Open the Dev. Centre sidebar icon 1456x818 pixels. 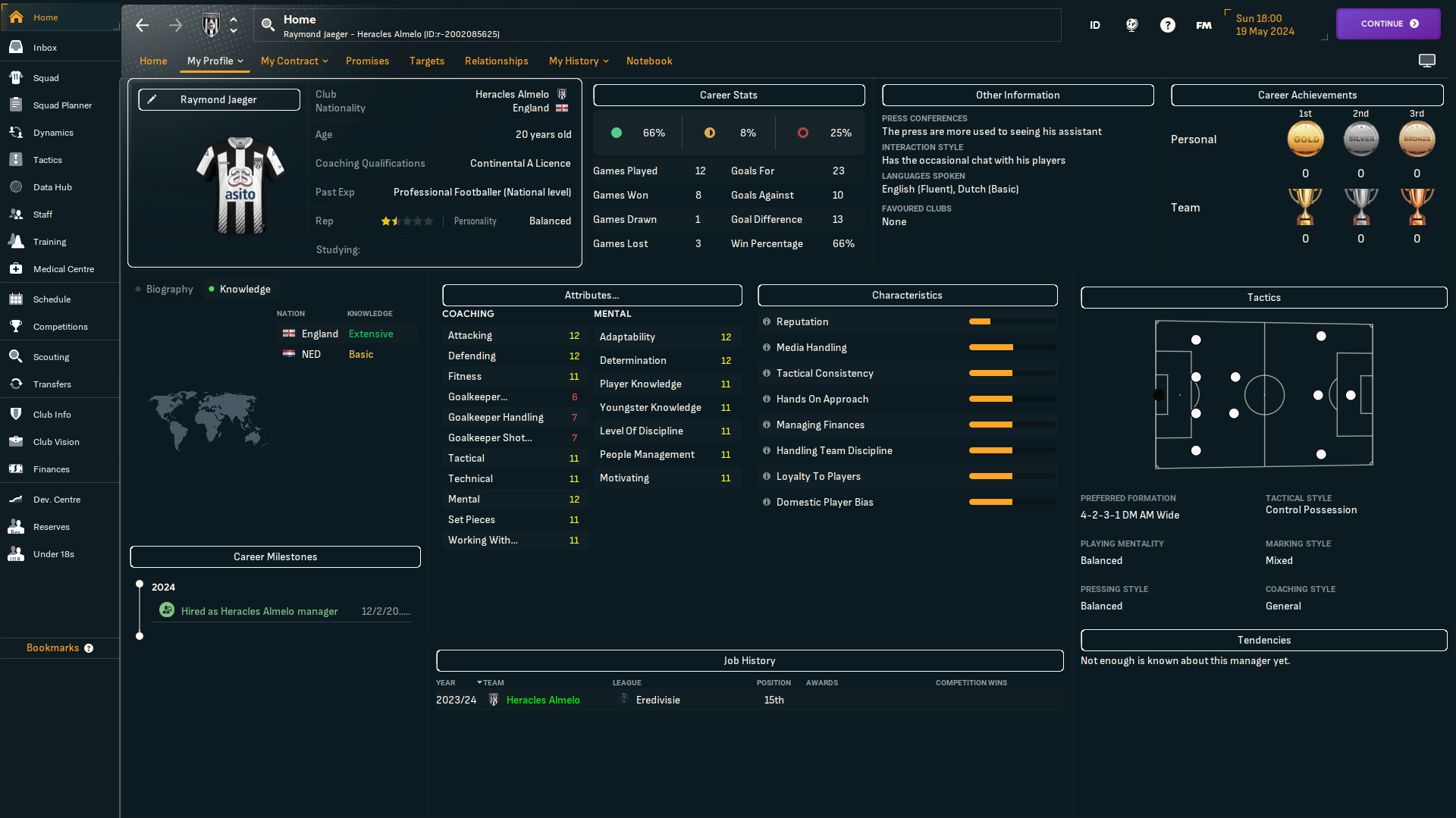(x=16, y=499)
